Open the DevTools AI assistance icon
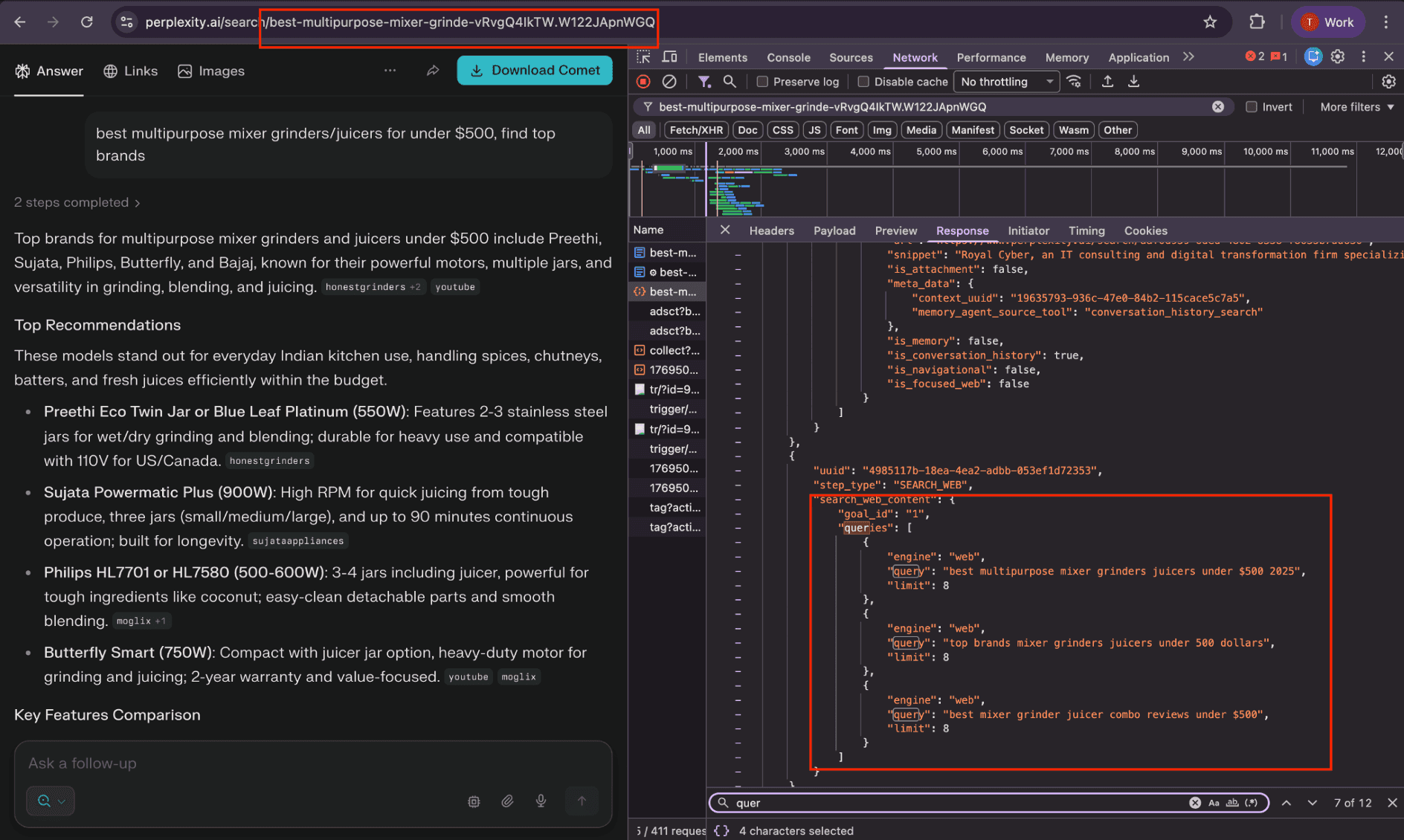This screenshot has width=1404, height=840. (x=1313, y=56)
